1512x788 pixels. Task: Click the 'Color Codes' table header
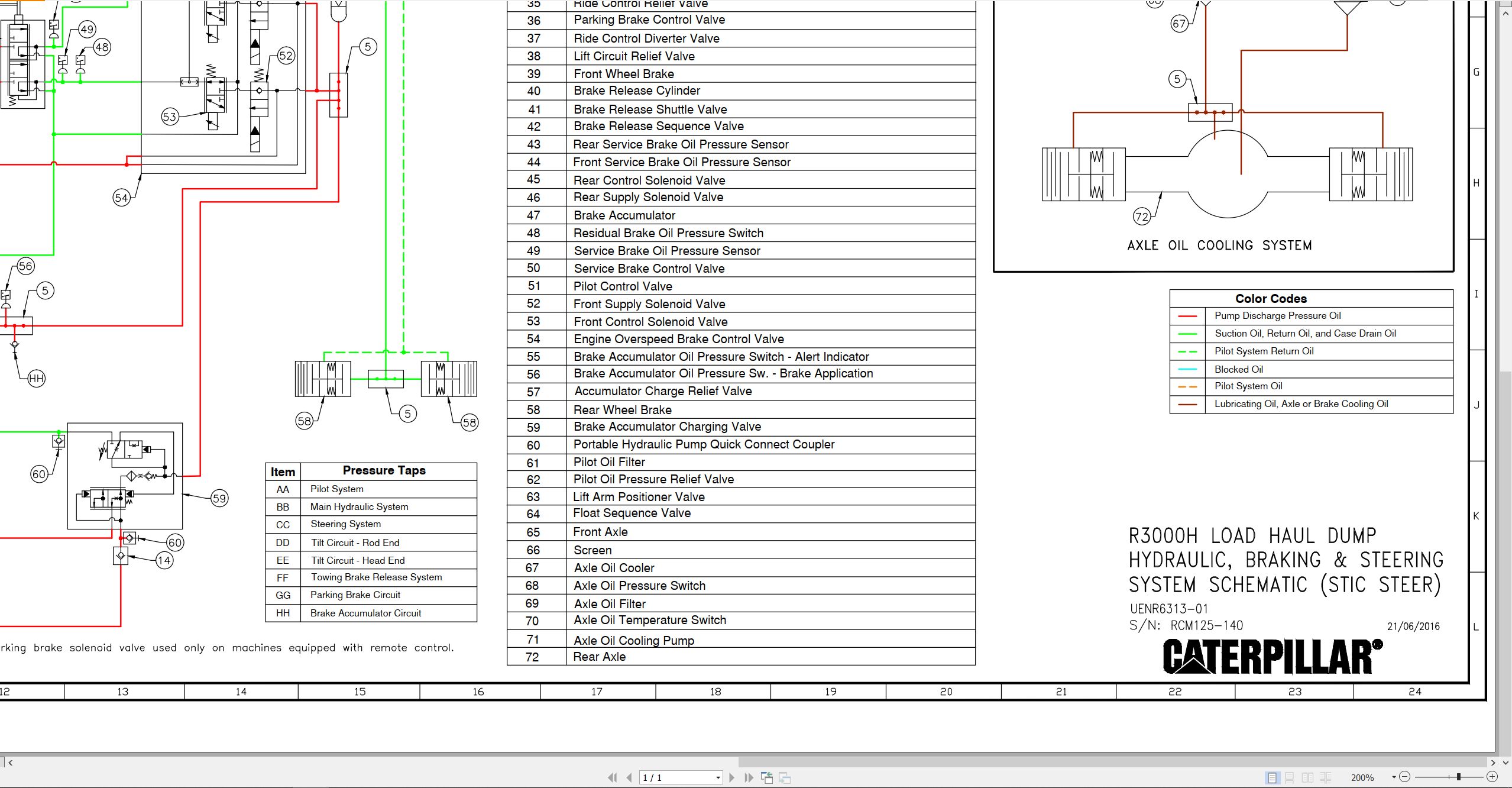1271,299
